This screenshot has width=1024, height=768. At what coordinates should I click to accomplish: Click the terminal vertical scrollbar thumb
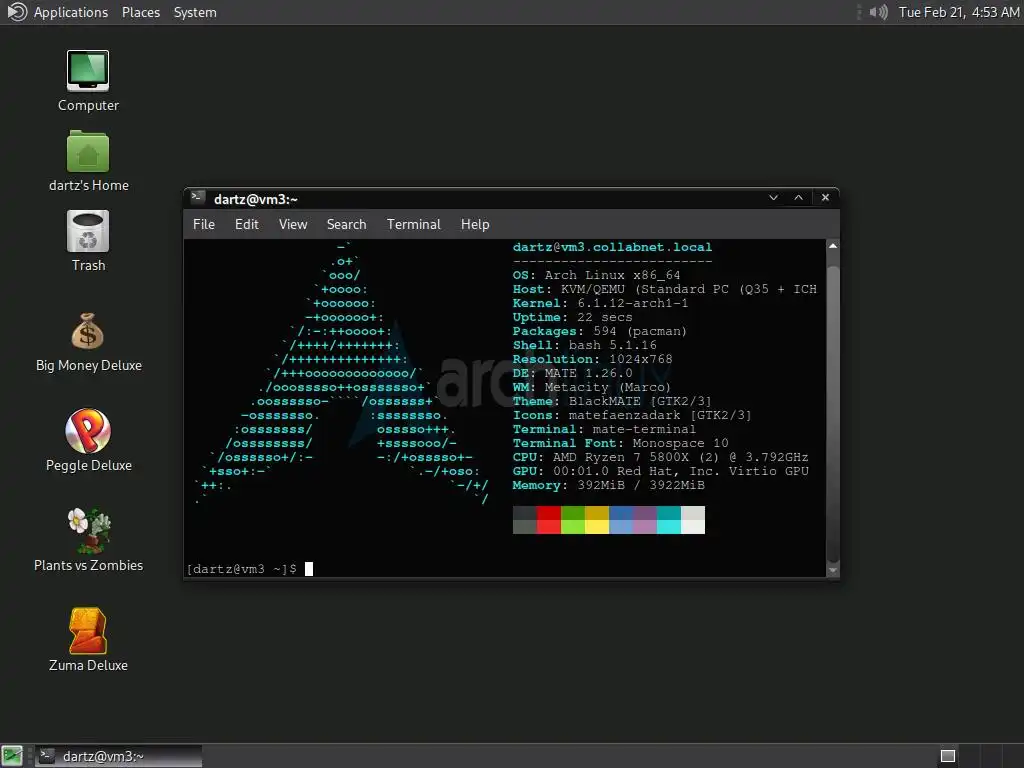tap(833, 413)
